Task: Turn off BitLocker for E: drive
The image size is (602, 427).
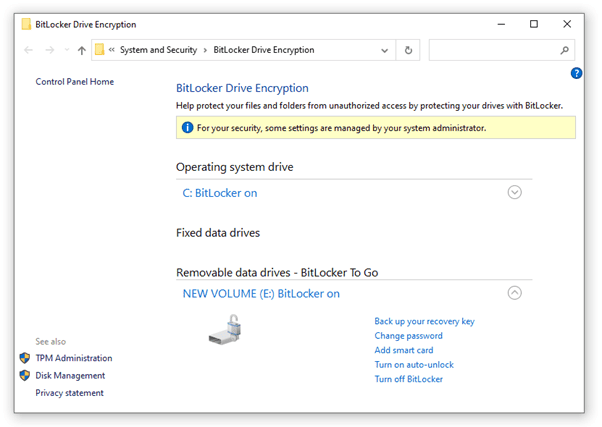Action: click(408, 379)
